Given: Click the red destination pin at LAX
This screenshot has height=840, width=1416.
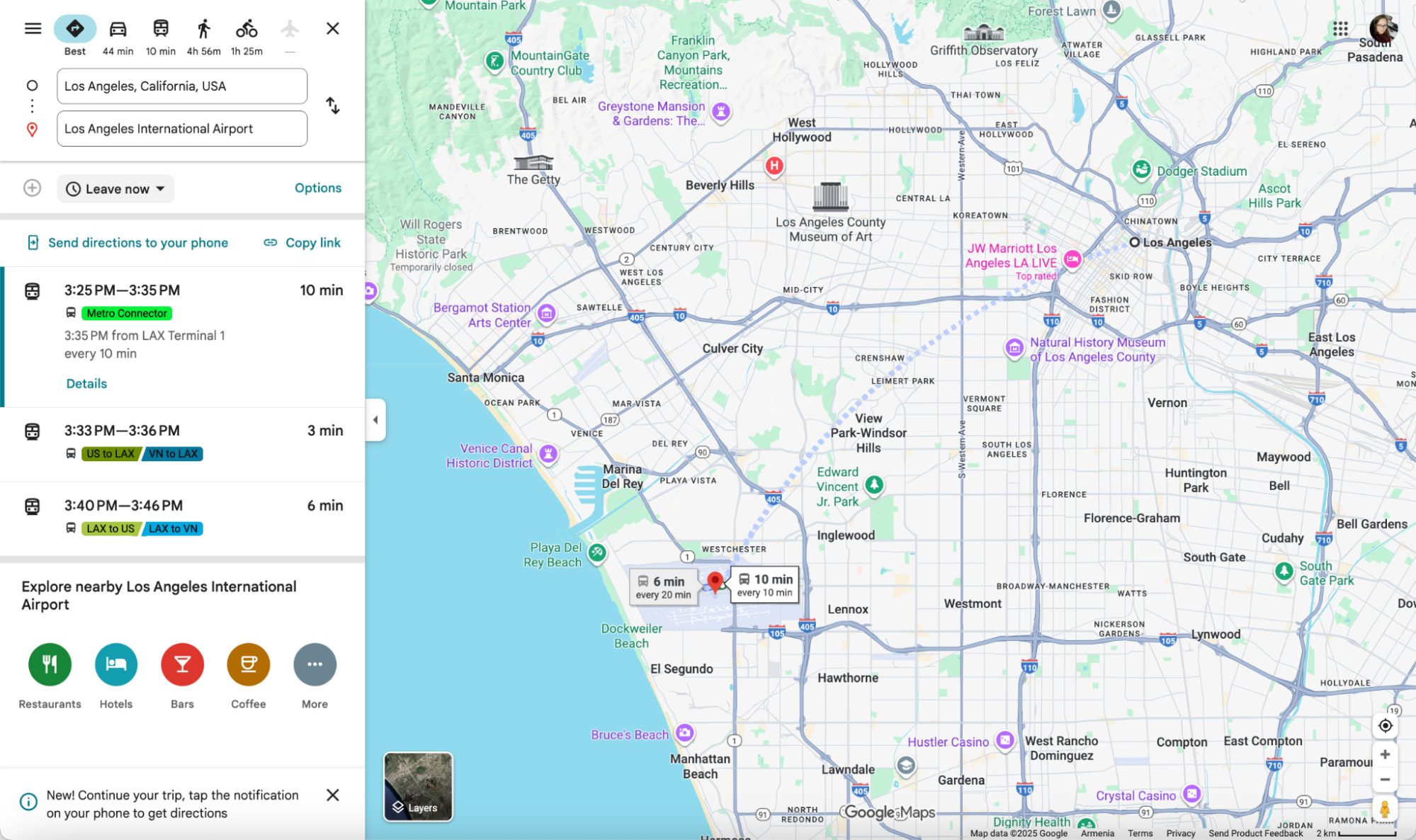Looking at the screenshot, I should point(715,582).
